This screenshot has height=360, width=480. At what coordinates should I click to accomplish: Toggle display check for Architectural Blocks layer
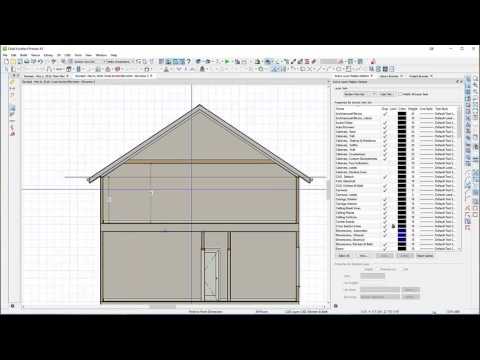[385, 114]
